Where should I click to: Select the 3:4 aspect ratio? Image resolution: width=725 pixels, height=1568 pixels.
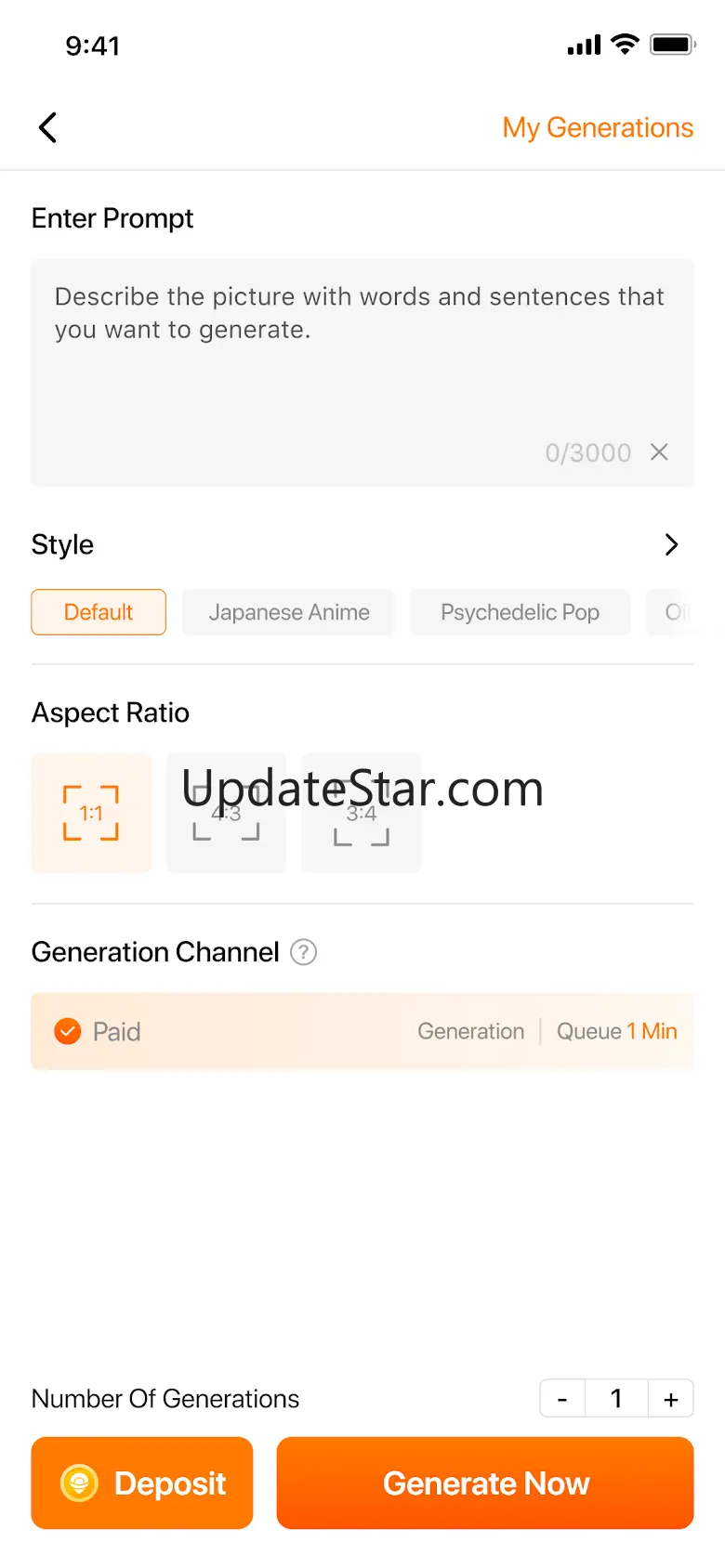(362, 813)
